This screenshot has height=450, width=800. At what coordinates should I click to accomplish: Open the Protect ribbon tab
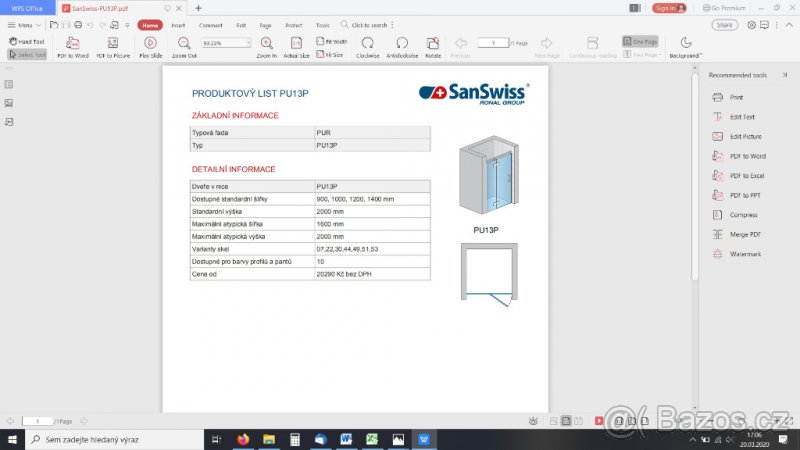pos(293,24)
